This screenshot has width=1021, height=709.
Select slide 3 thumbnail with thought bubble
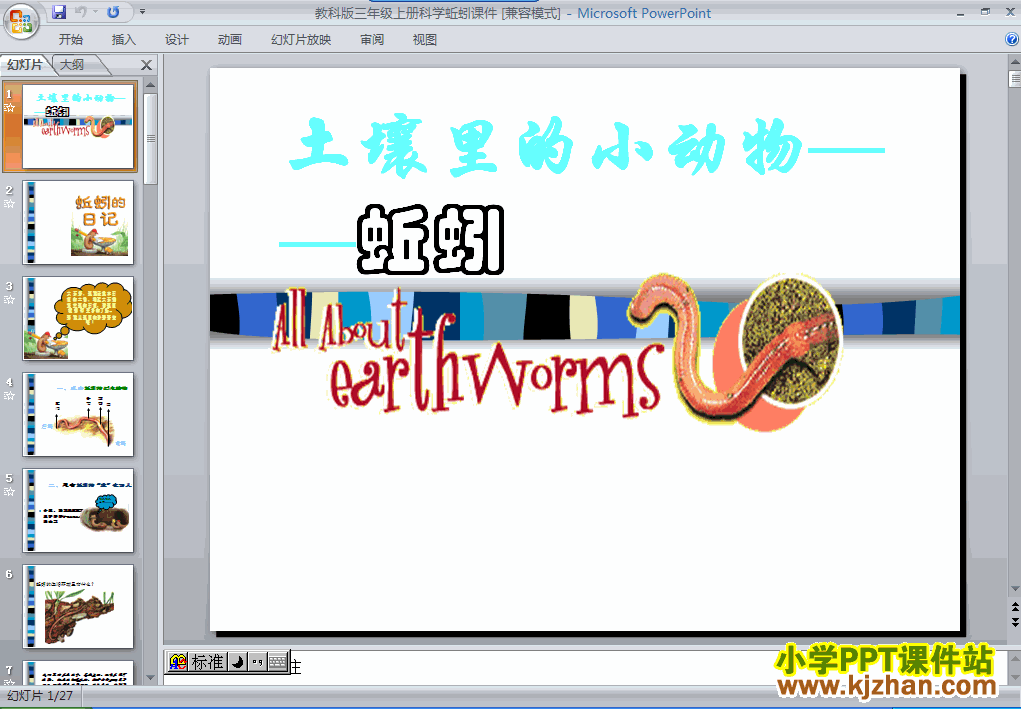point(78,318)
